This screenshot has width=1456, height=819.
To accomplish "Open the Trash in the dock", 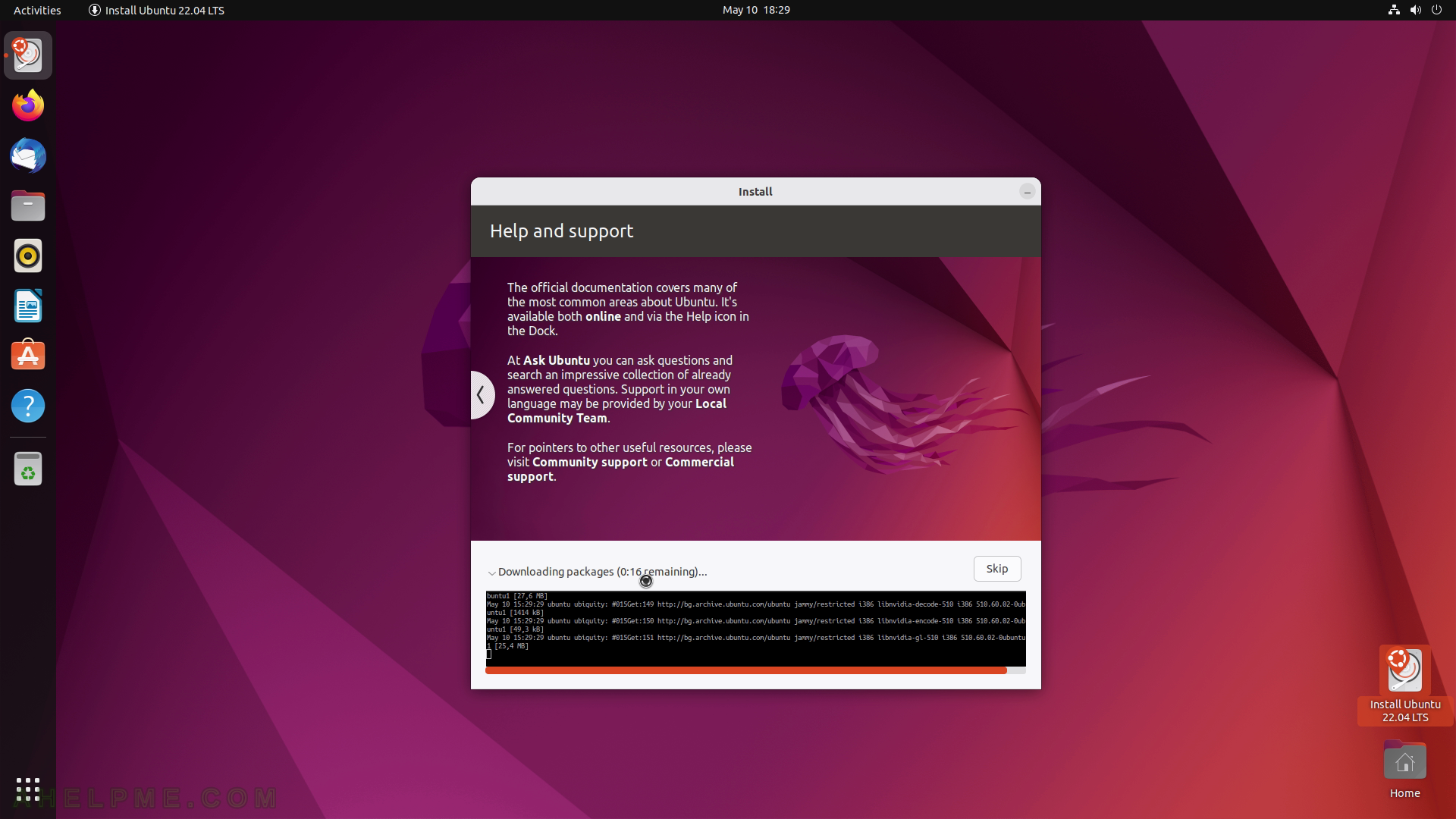I will [28, 469].
